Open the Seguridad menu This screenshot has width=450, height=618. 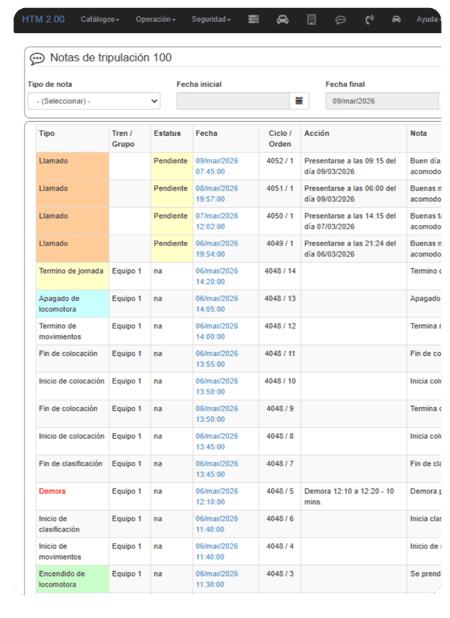tap(211, 19)
